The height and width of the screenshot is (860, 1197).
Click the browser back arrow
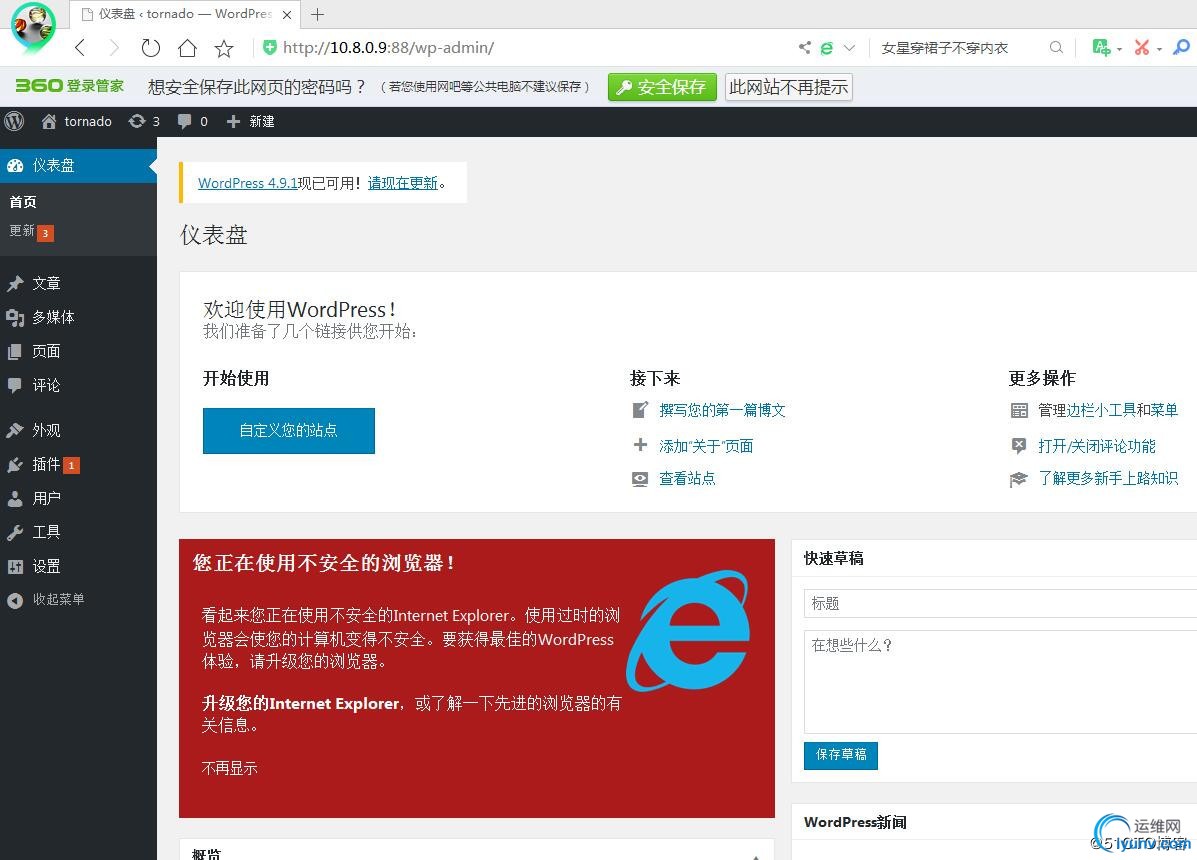click(80, 48)
